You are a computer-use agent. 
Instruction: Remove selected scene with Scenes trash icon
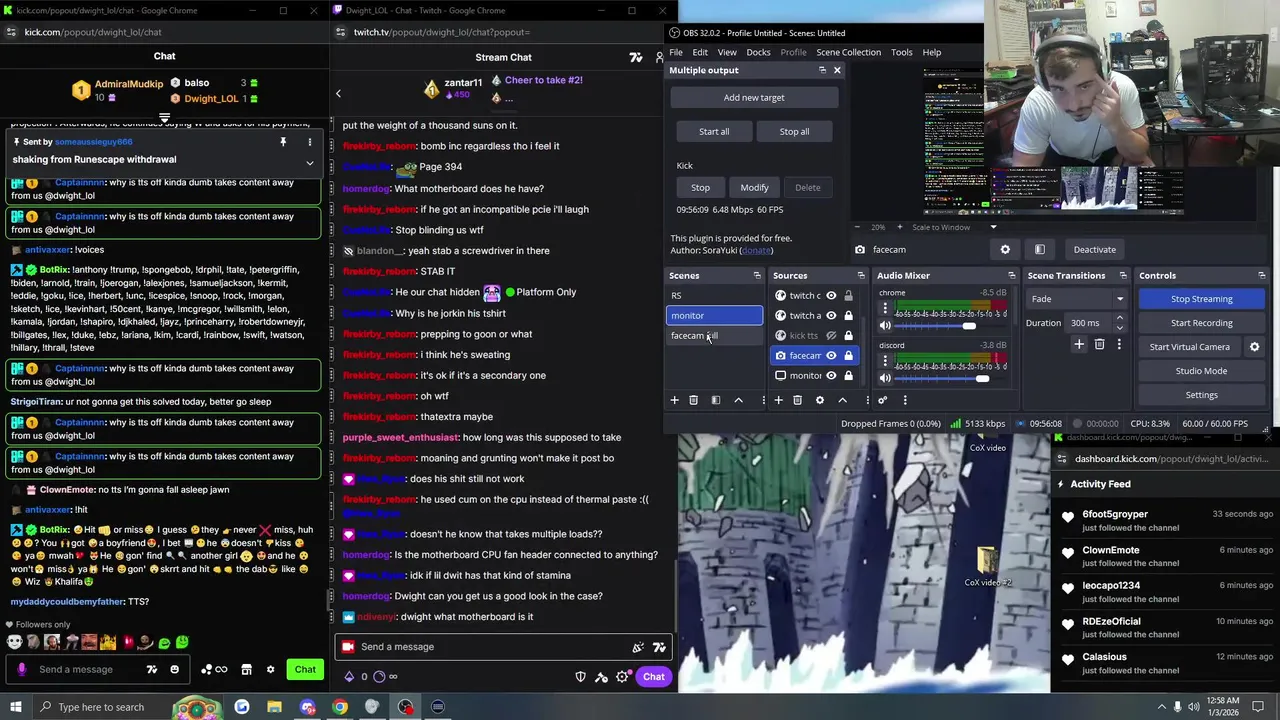pos(693,400)
